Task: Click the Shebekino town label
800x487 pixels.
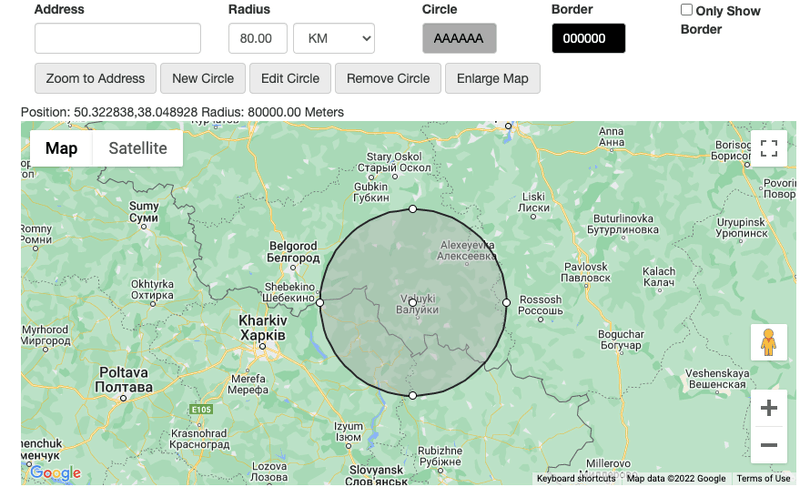Action: point(289,292)
